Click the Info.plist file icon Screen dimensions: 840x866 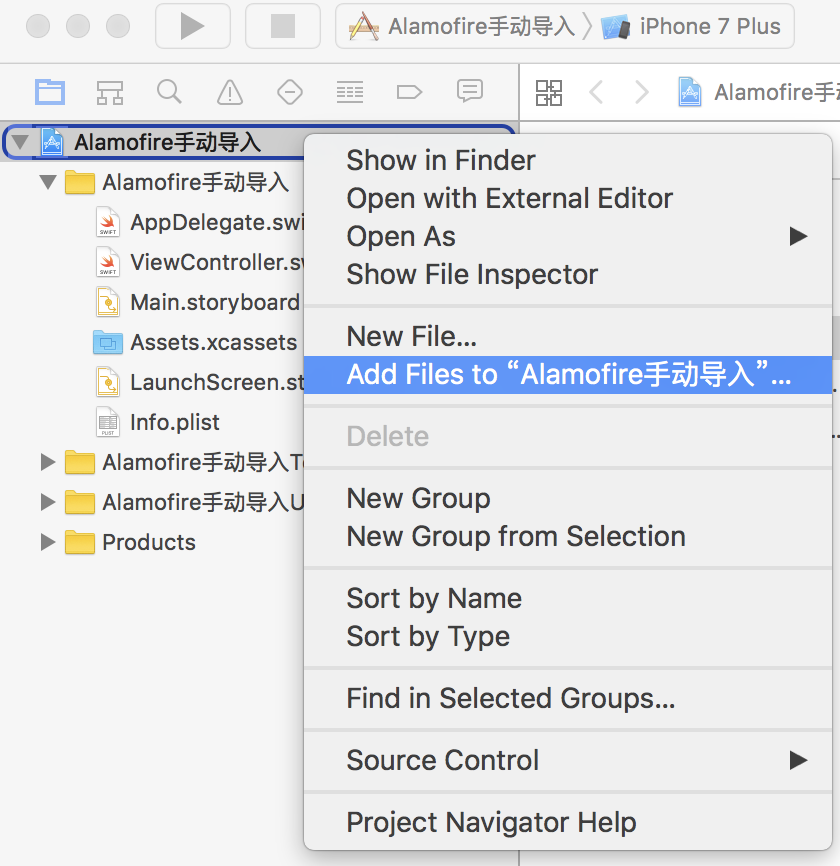[x=108, y=422]
